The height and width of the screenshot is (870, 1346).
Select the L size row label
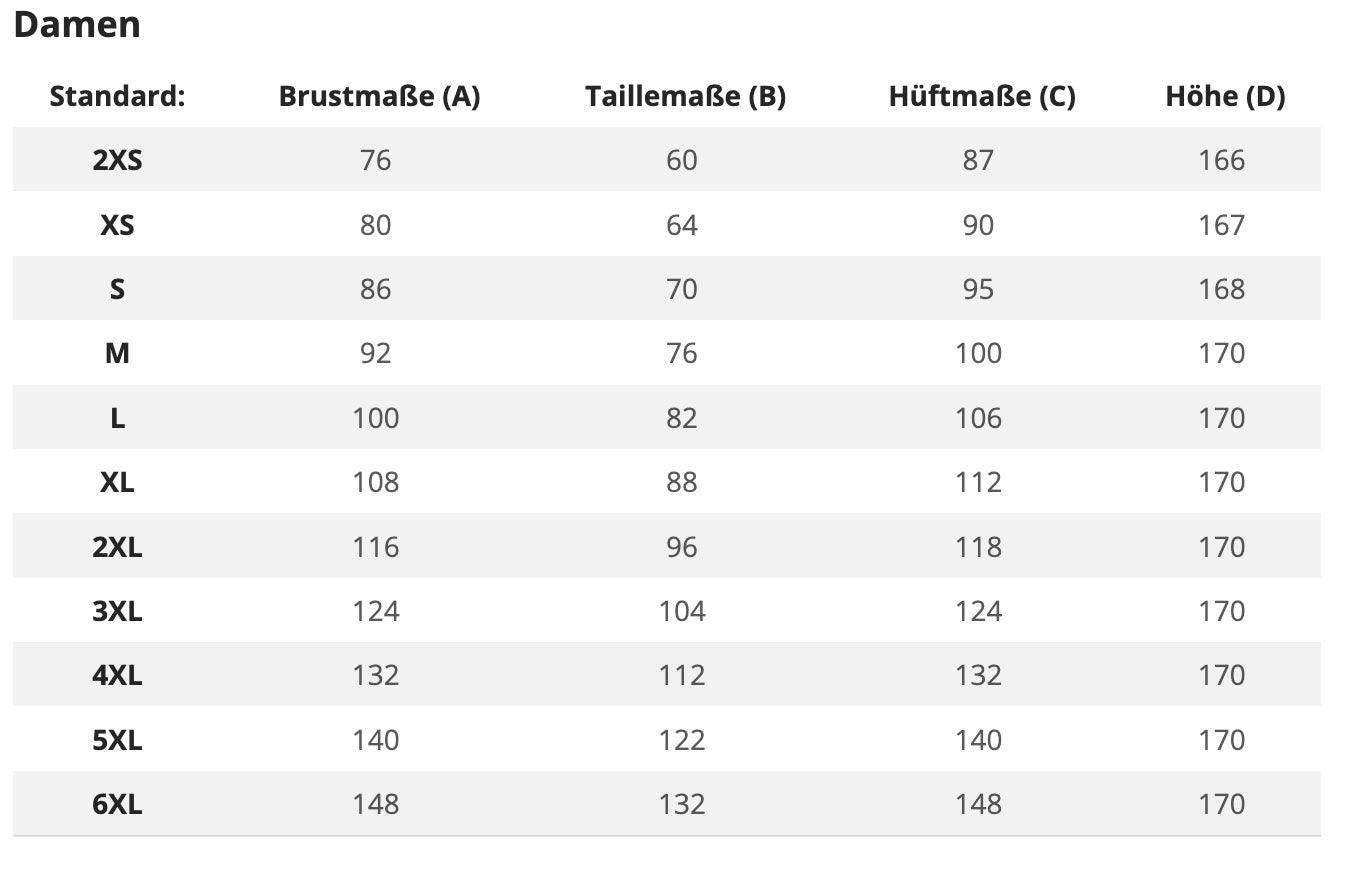(117, 418)
